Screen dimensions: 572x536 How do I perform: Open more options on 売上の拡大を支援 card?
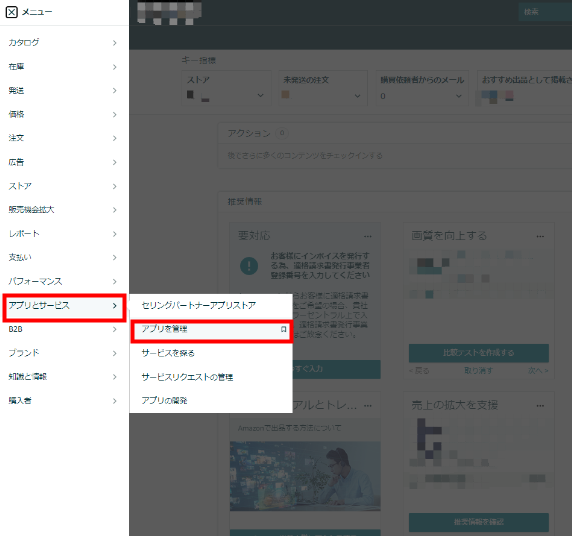point(540,406)
